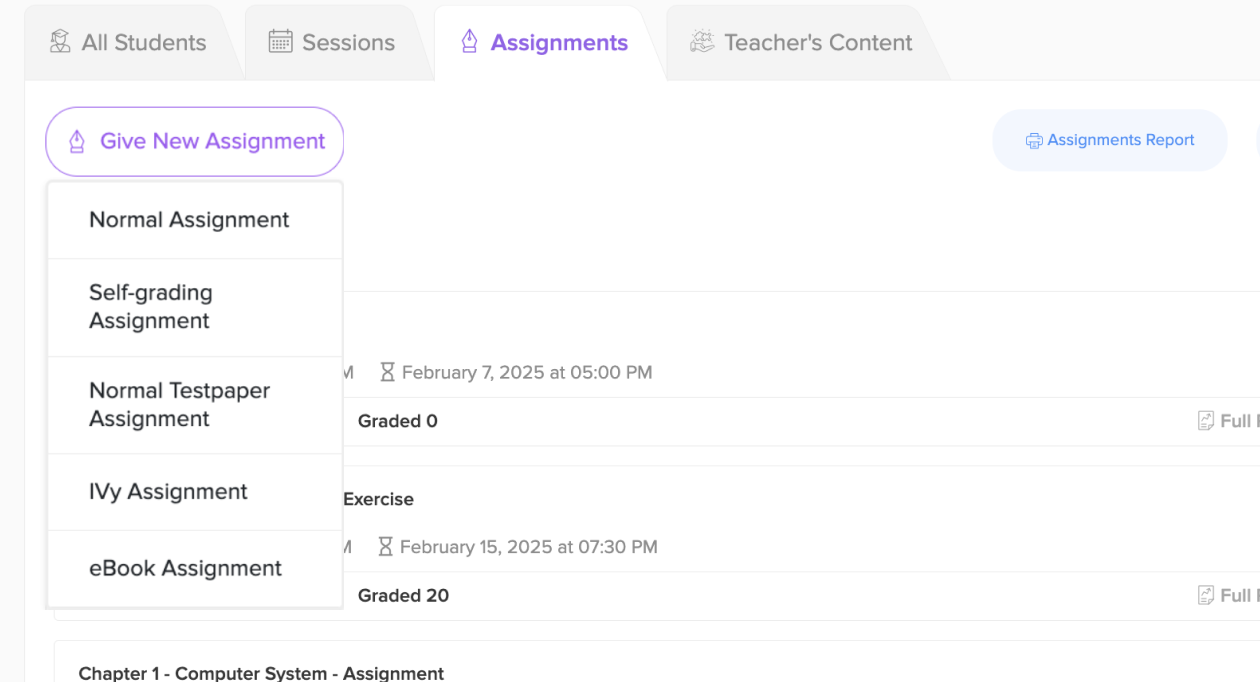Click the hourglass icon beside February 15 deadline
The width and height of the screenshot is (1260, 682).
click(x=386, y=547)
